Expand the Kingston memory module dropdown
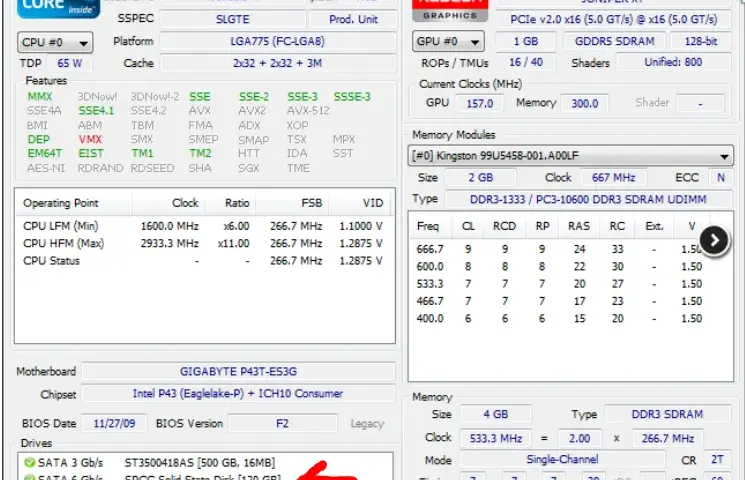This screenshot has width=745, height=480. pos(570,156)
